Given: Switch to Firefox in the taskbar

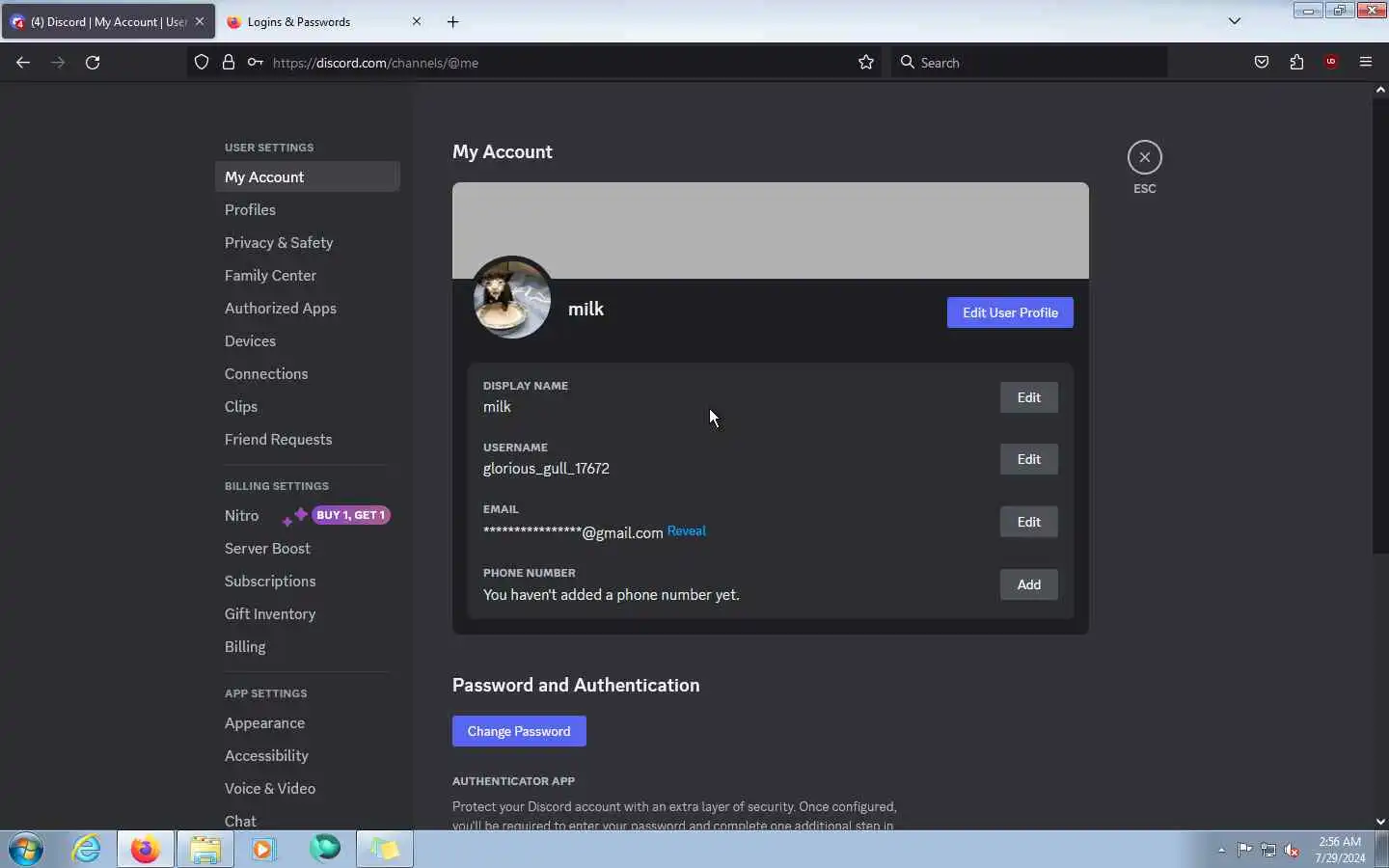Looking at the screenshot, I should click(146, 850).
